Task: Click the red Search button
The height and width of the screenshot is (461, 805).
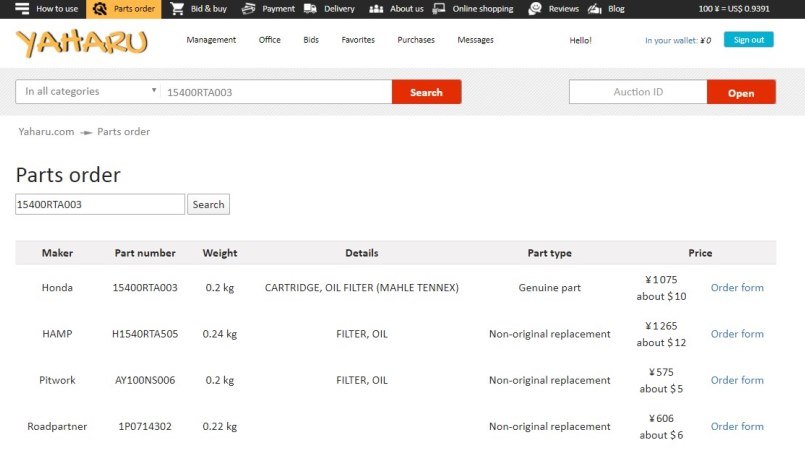Action: (x=426, y=92)
